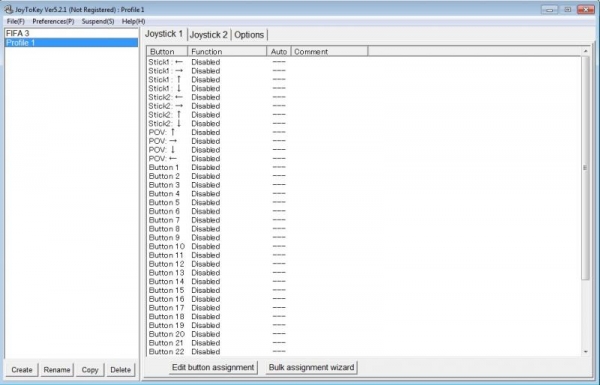Switch to the Joystick 1 tab
600x385 pixels.
[164, 34]
